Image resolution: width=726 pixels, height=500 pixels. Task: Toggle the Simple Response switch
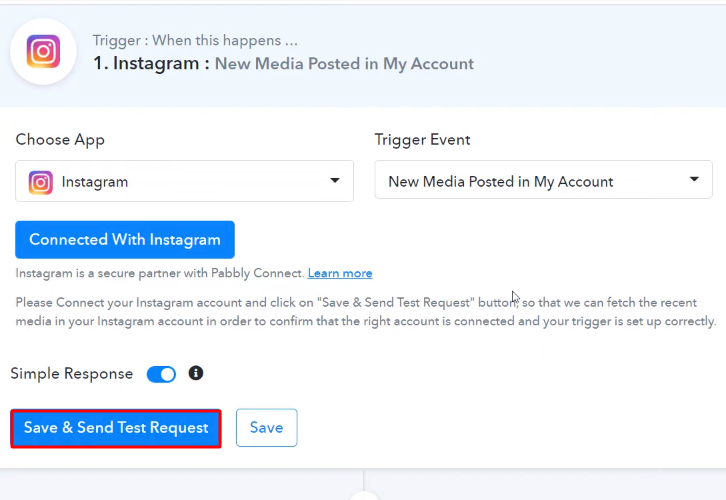pos(161,374)
